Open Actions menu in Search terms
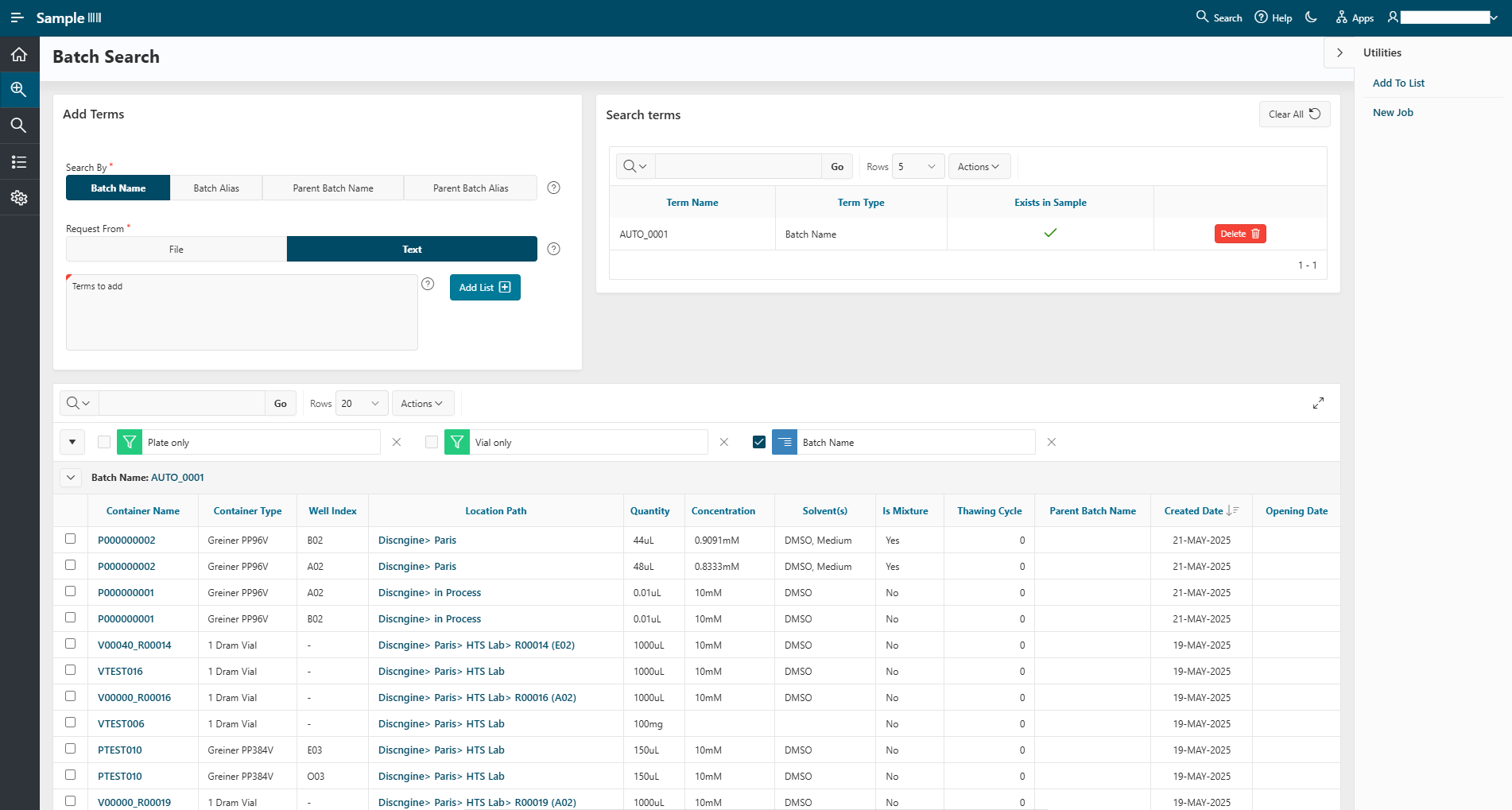The image size is (1512, 810). (979, 166)
